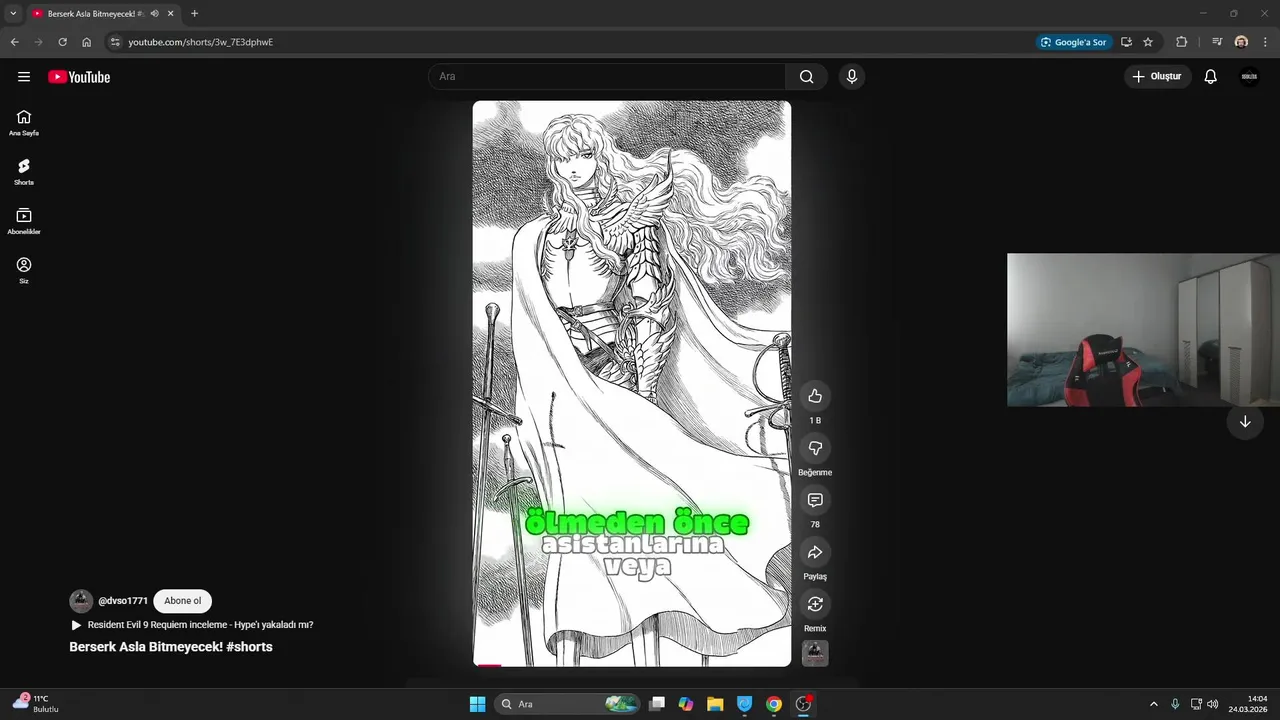
Task: Go to Ana Sayfa in sidebar
Action: pos(24,122)
